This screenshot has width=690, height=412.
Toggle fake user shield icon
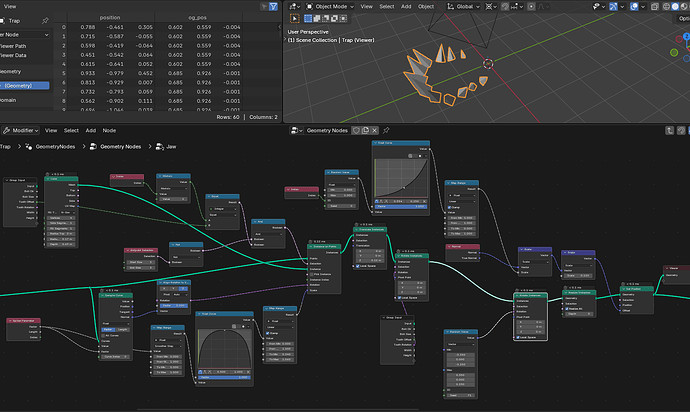356,130
